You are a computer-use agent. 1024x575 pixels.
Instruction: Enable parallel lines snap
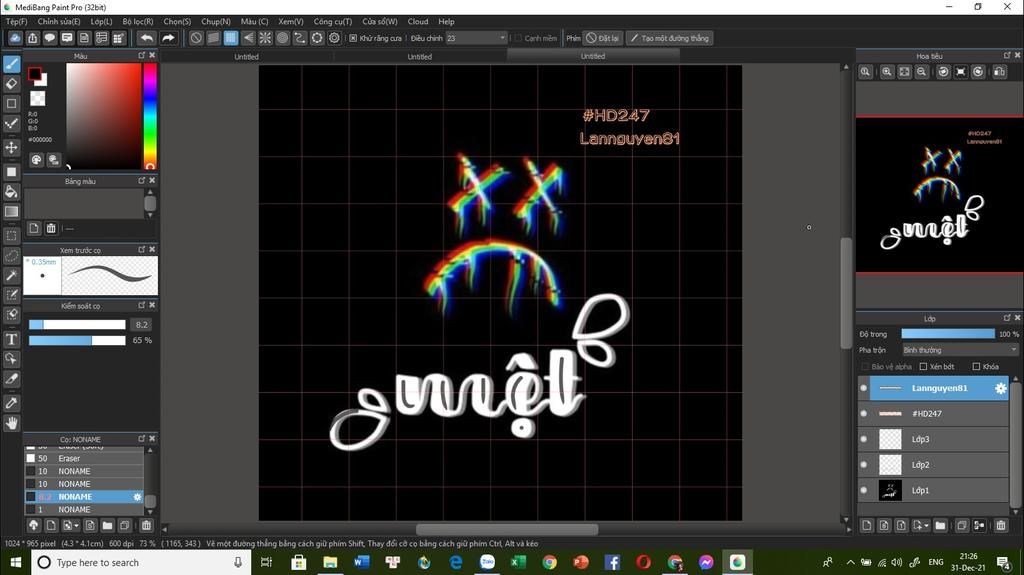[x=214, y=38]
